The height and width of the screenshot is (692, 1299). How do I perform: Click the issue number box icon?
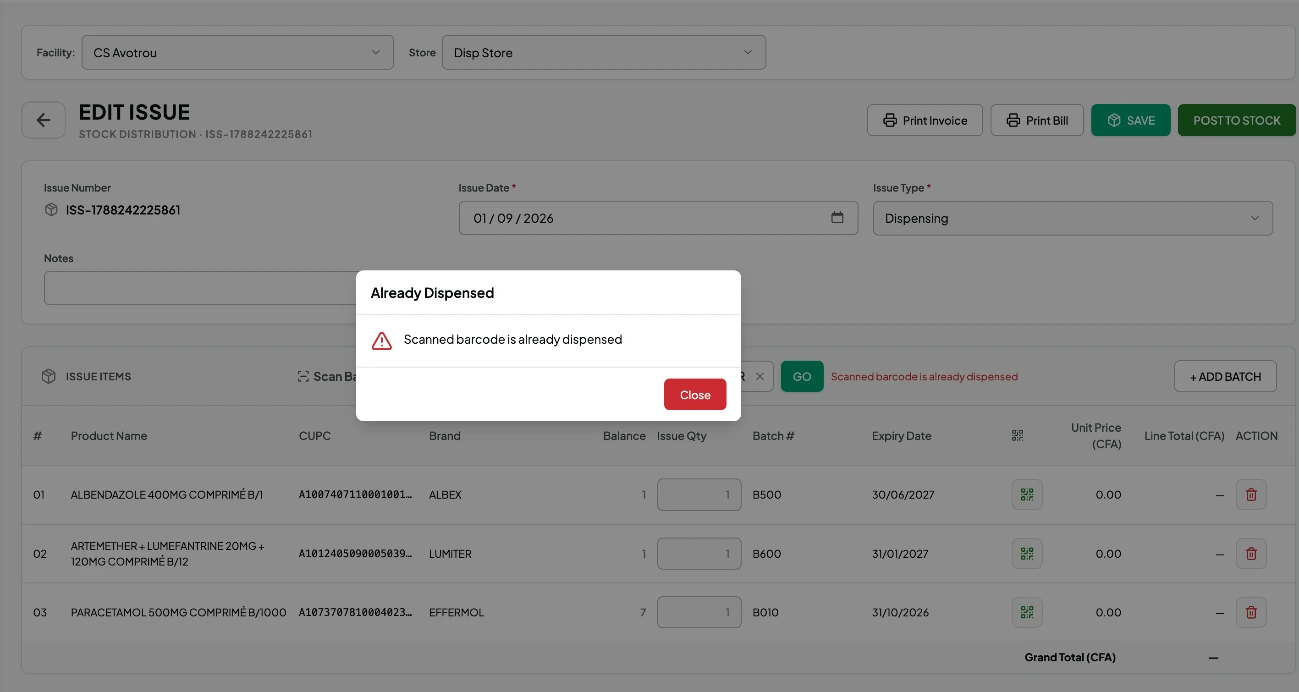click(x=51, y=210)
